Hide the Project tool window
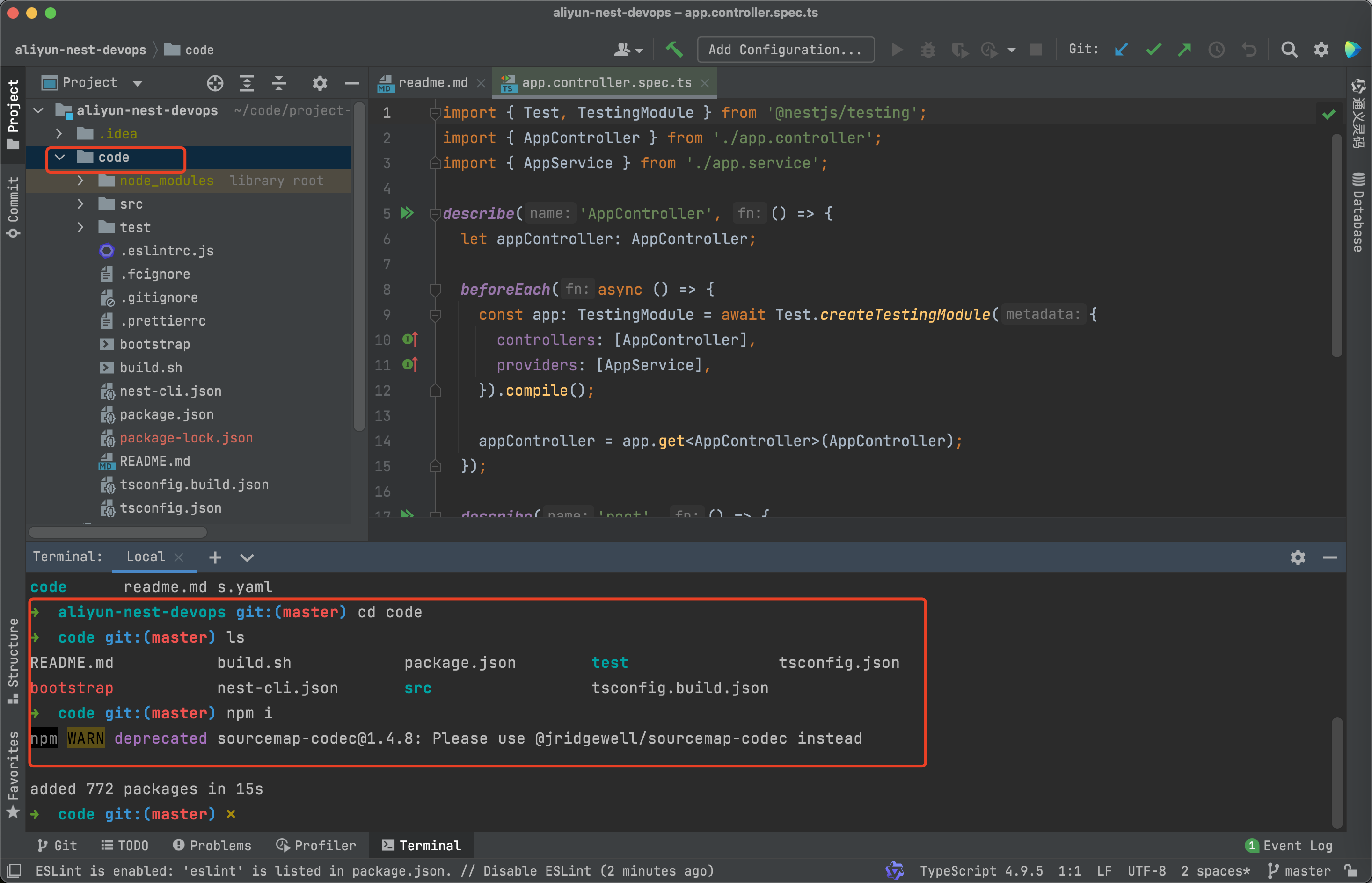This screenshot has height=883, width=1372. [x=351, y=83]
